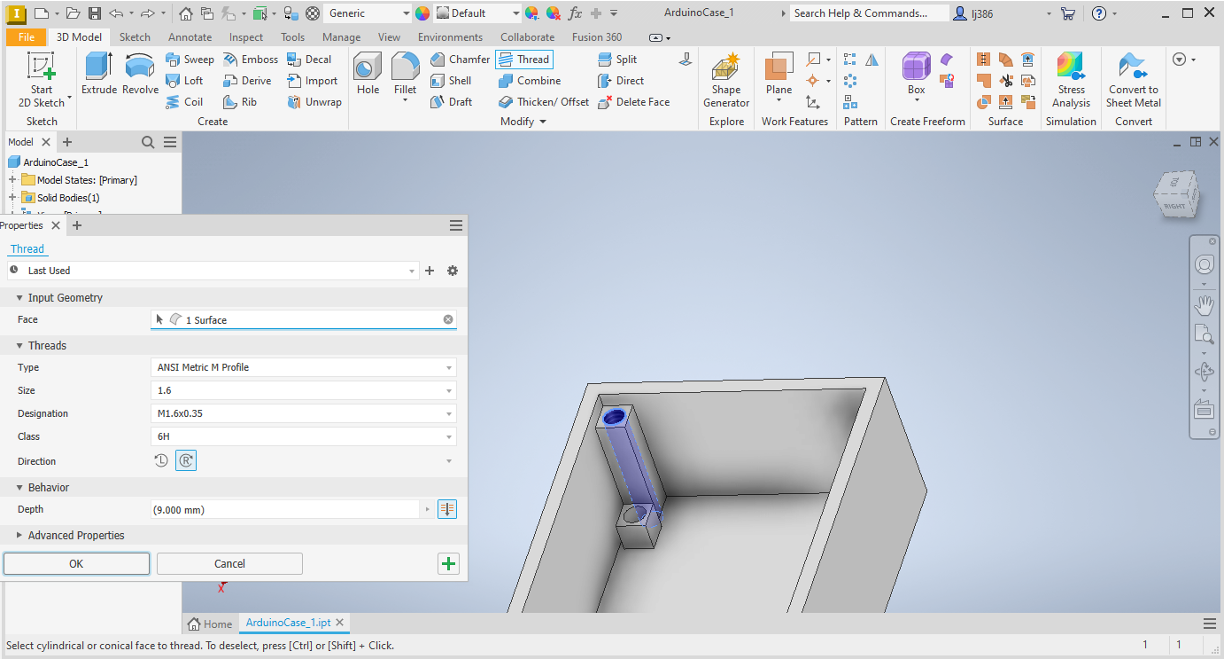Click the appearance color wheel icon

[422, 13]
